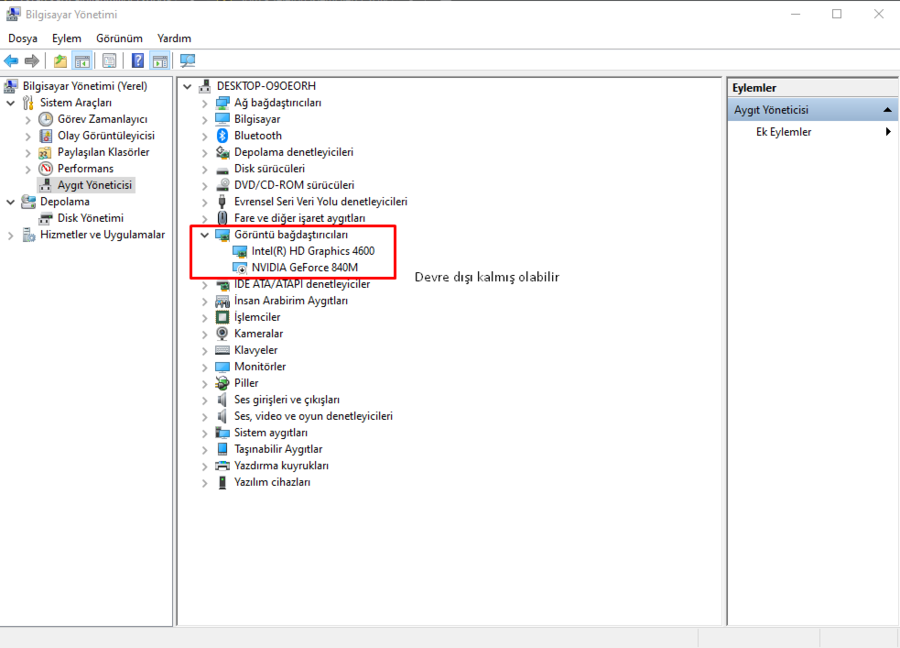Expand the Fare ve diğer işaret aygıtları category
This screenshot has width=900, height=648.
[204, 219]
